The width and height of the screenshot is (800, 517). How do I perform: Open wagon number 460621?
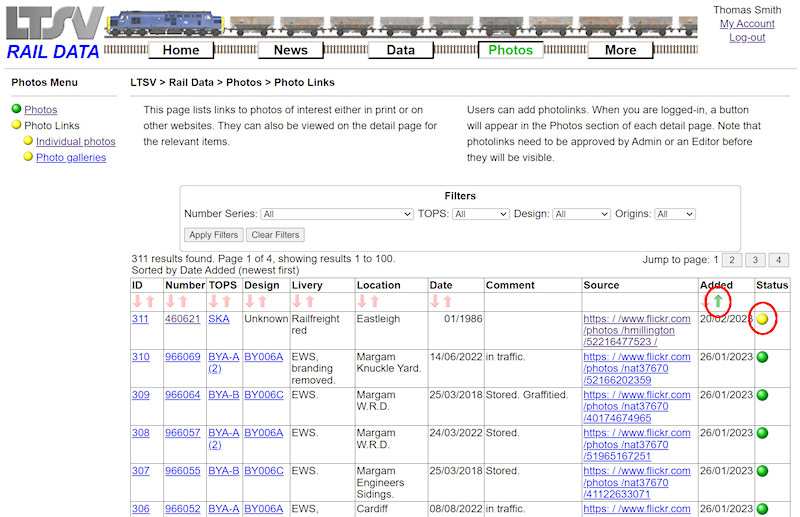(x=183, y=319)
